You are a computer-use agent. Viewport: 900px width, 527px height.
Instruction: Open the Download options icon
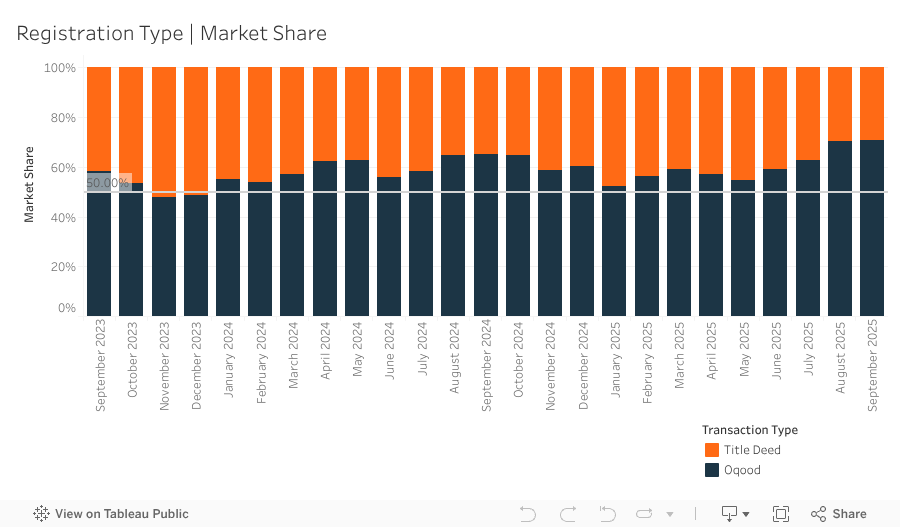point(729,514)
